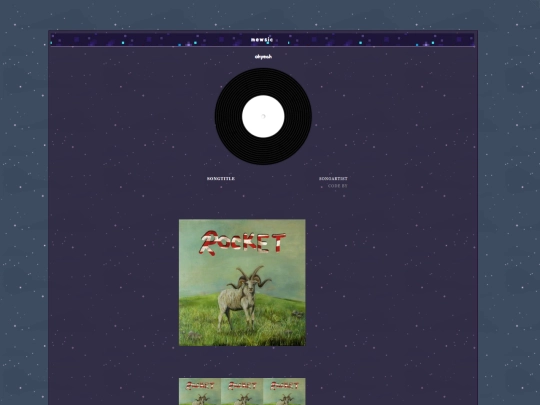
Task: Open the "CODE BY" credit link
Action: point(338,186)
